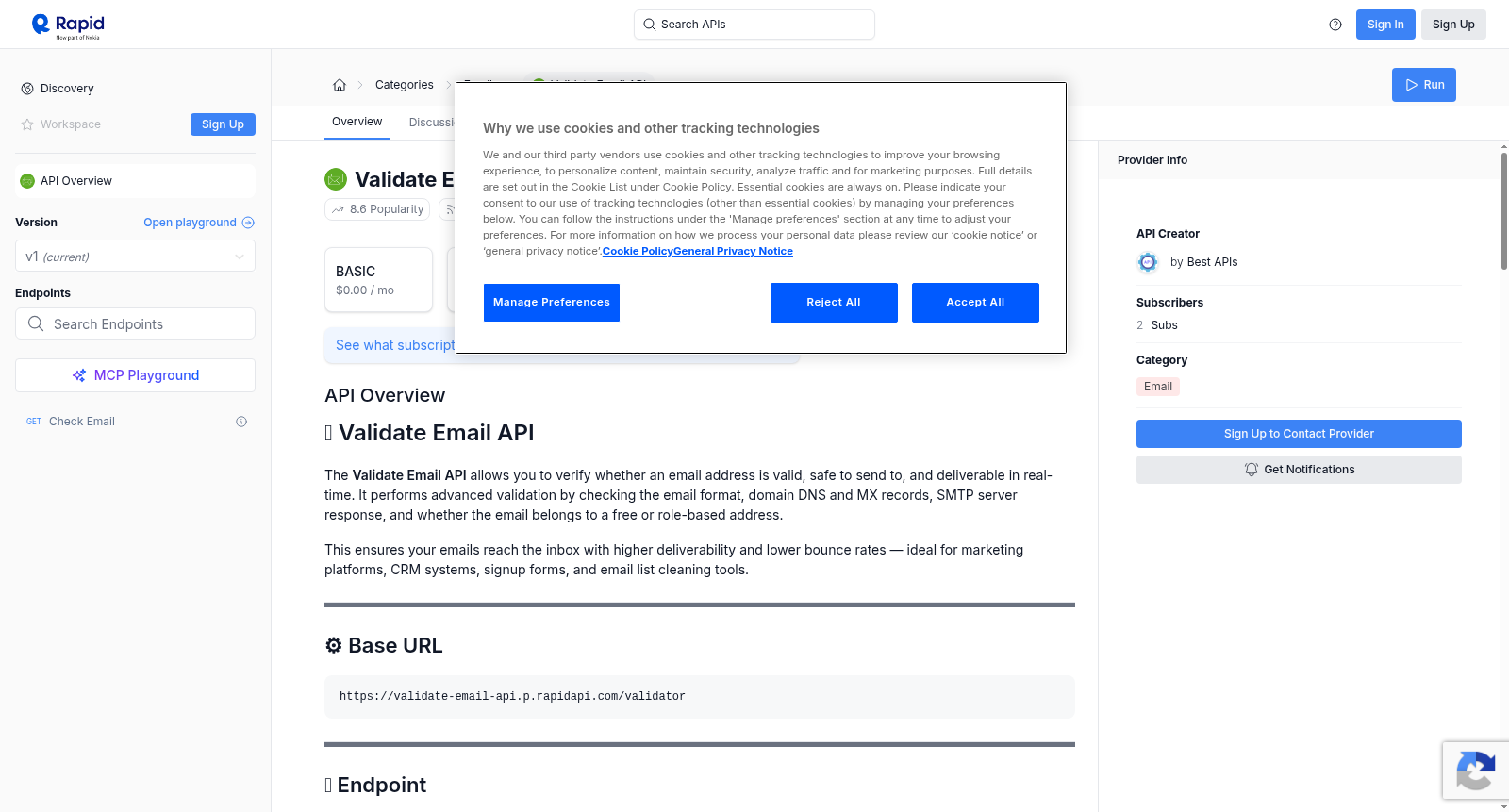
Task: Click the Open playground arrow icon
Action: point(248,223)
